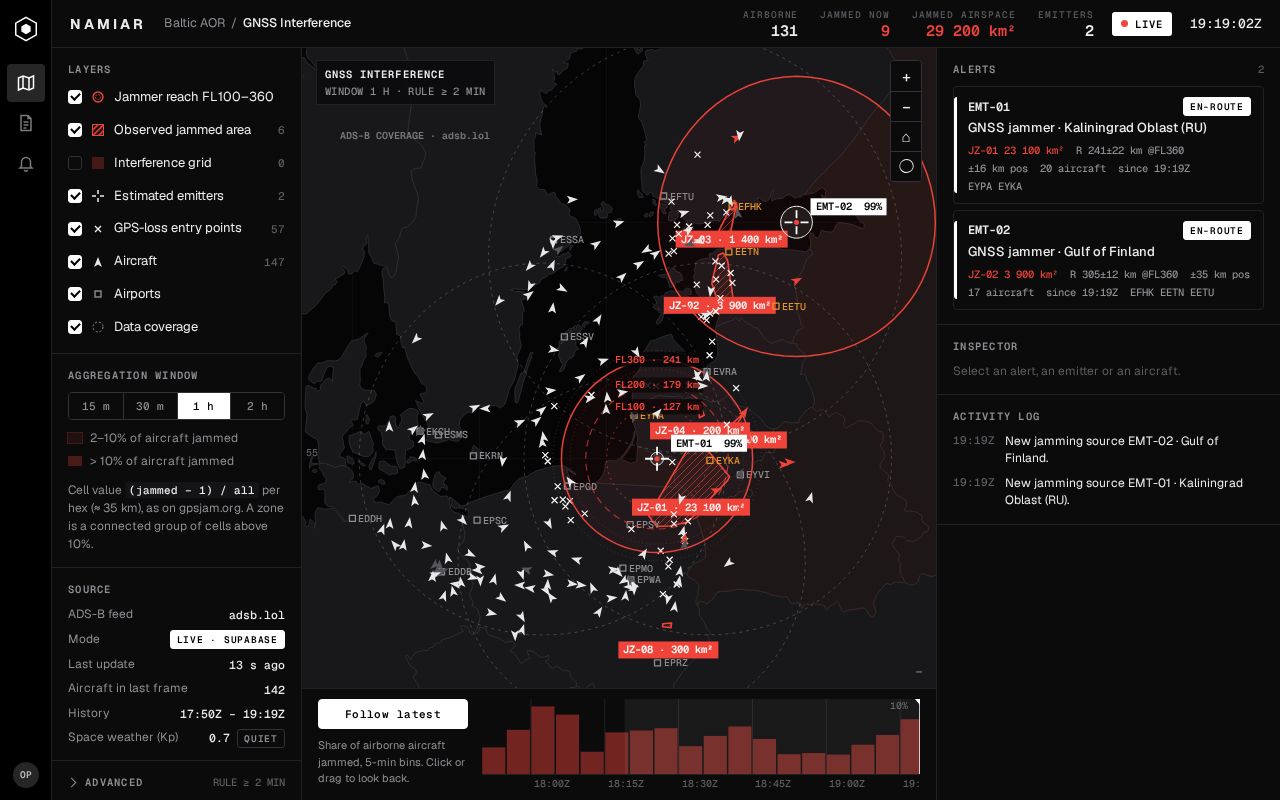Reset map to home view
Viewport: 1280px width, 800px height.
[906, 137]
